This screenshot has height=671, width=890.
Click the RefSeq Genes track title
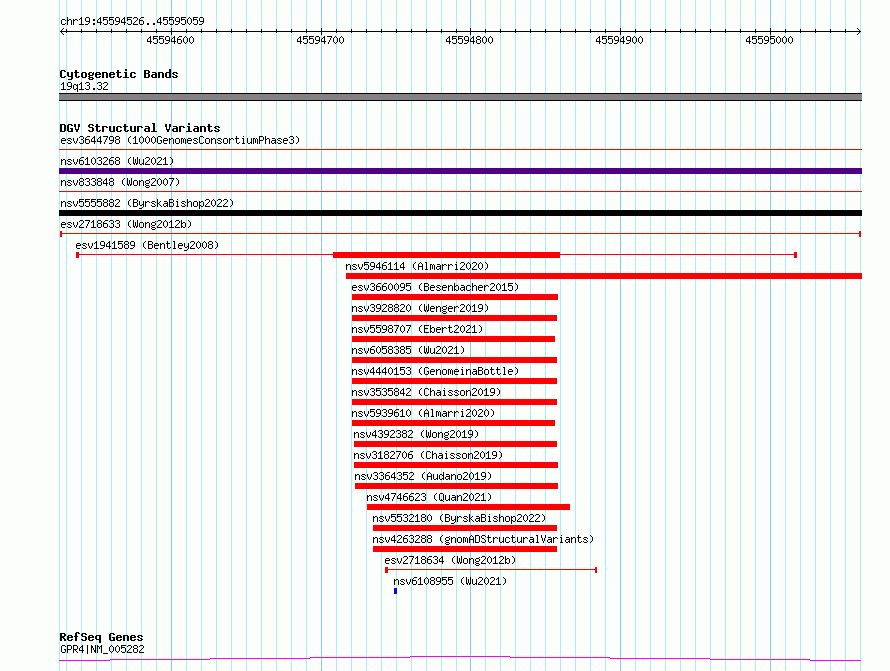tap(101, 637)
